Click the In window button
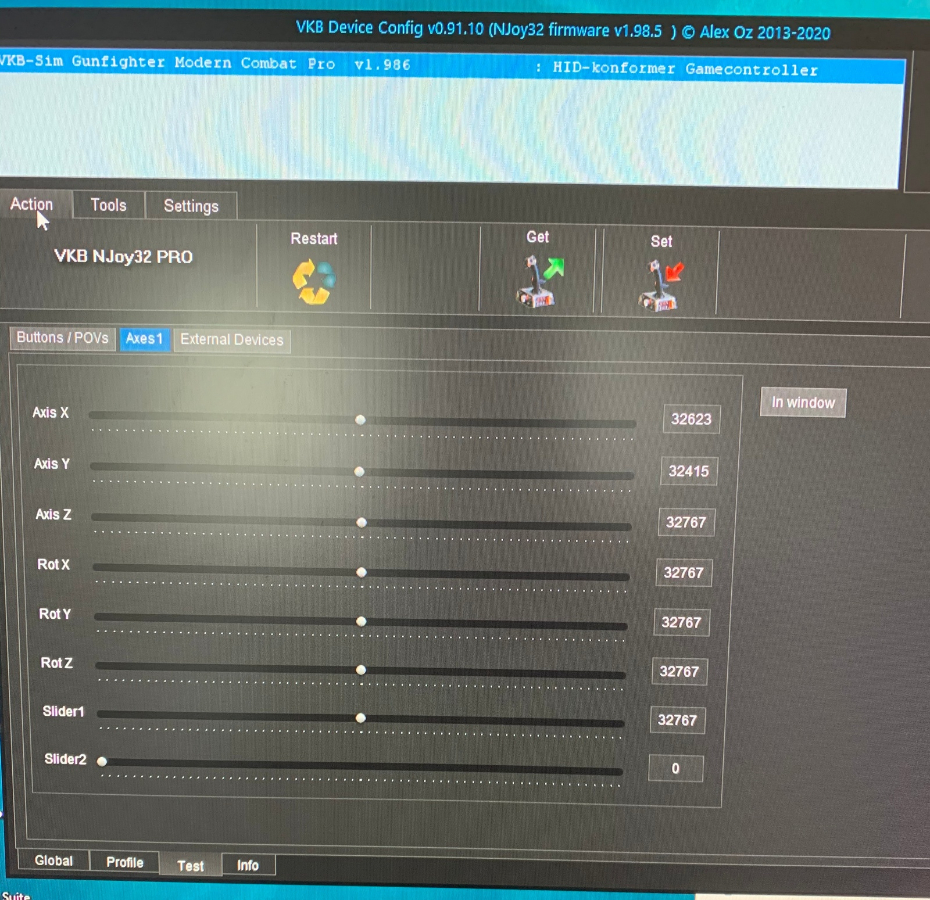The image size is (930, 900). (803, 403)
